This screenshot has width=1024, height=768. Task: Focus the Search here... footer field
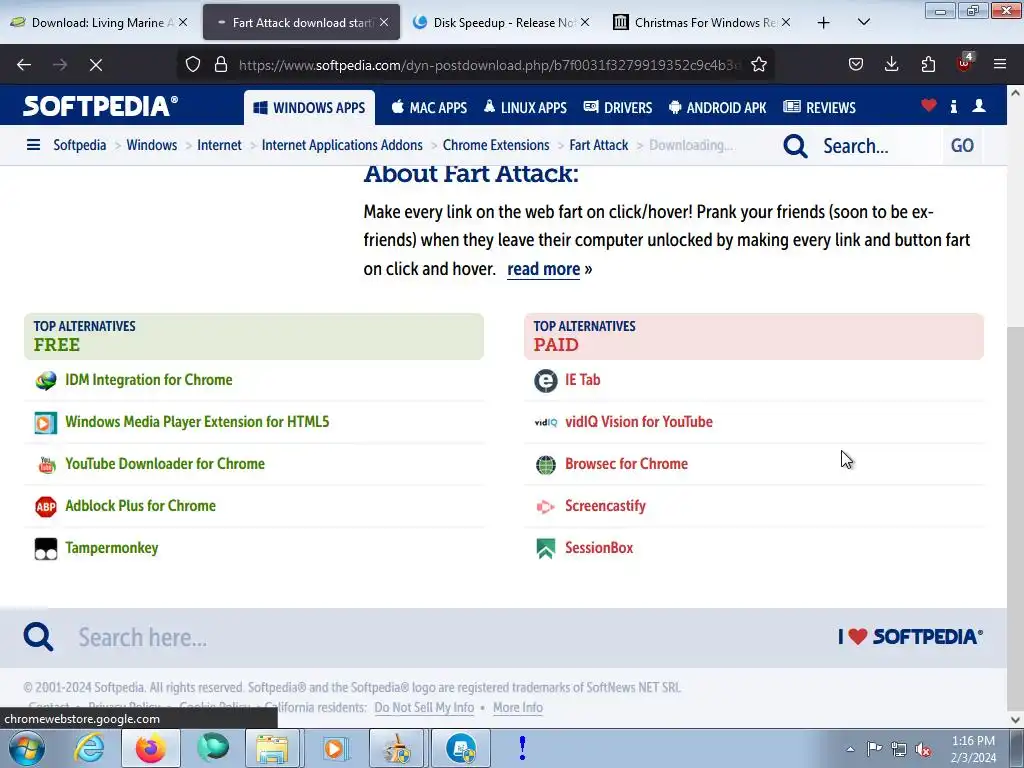click(418, 637)
